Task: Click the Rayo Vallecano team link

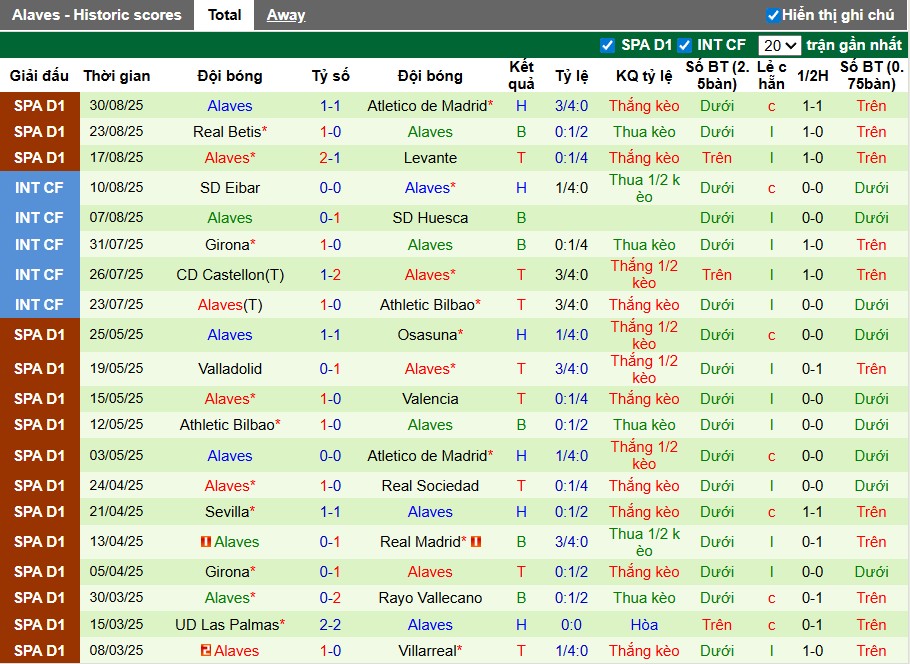Action: pos(430,598)
